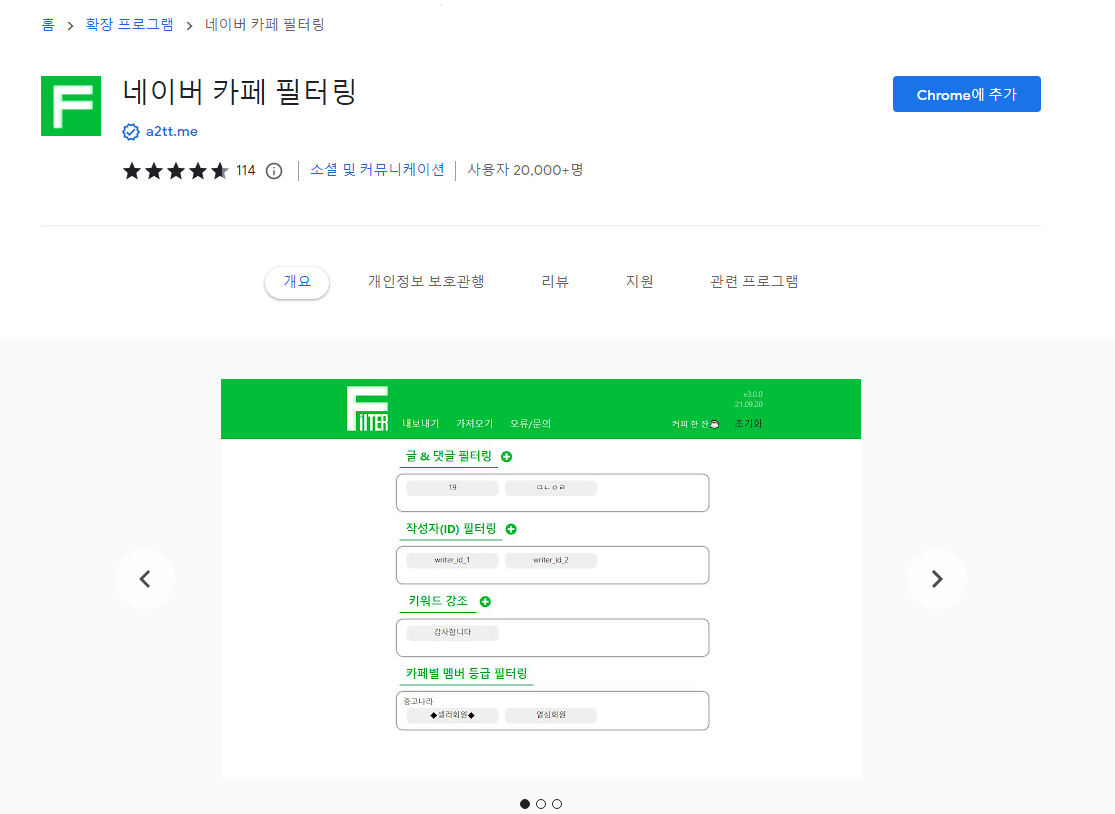This screenshot has height=814, width=1115.
Task: Open the 지원 tab
Action: [x=639, y=282]
